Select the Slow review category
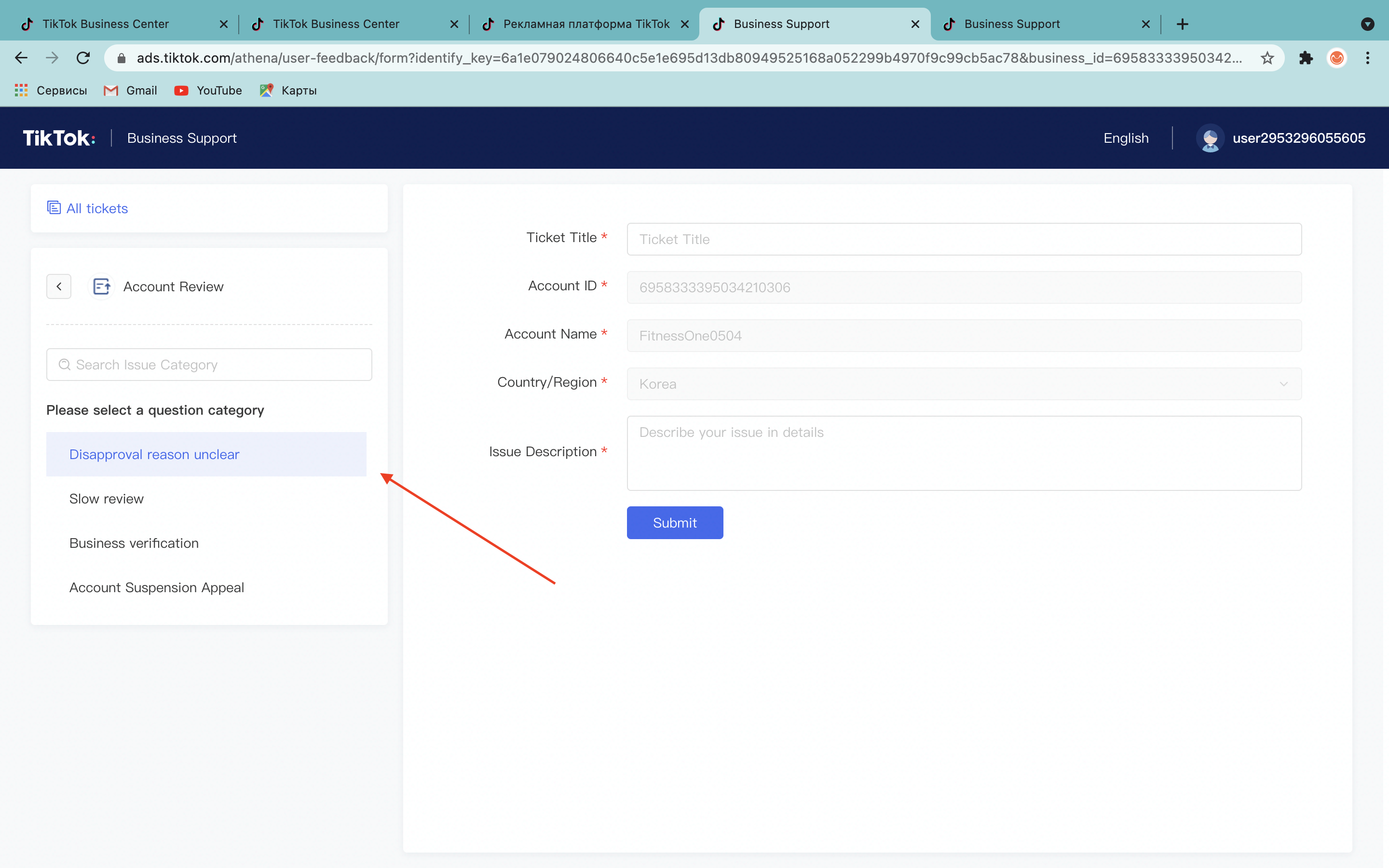The height and width of the screenshot is (868, 1389). click(x=107, y=499)
